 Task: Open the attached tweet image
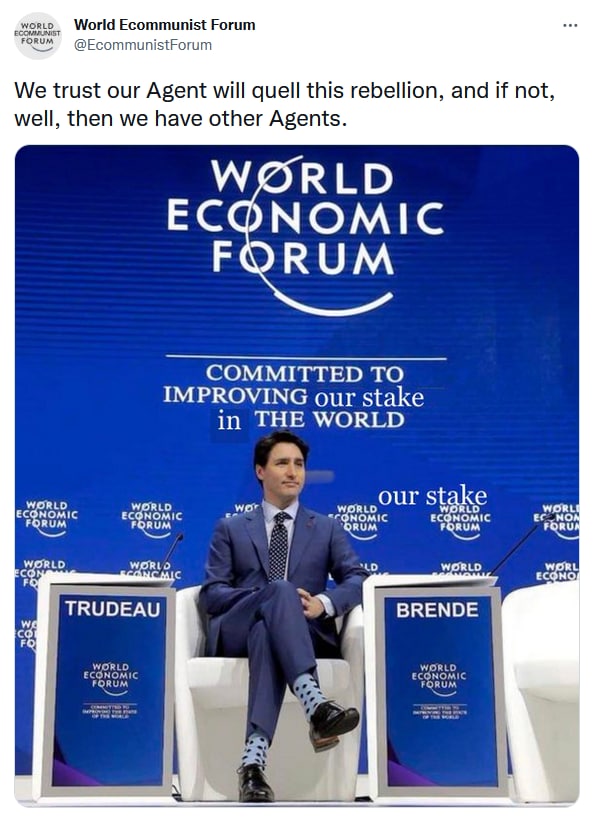tap(297, 475)
